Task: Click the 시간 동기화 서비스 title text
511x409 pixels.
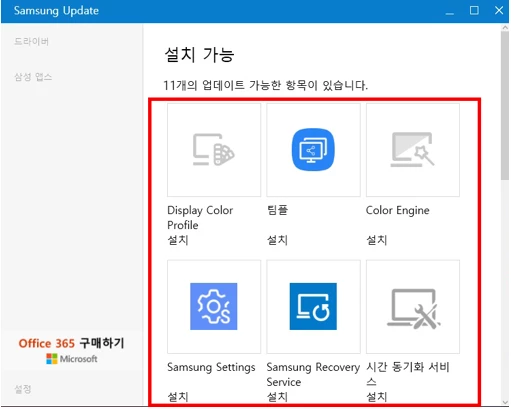Action: (408, 374)
